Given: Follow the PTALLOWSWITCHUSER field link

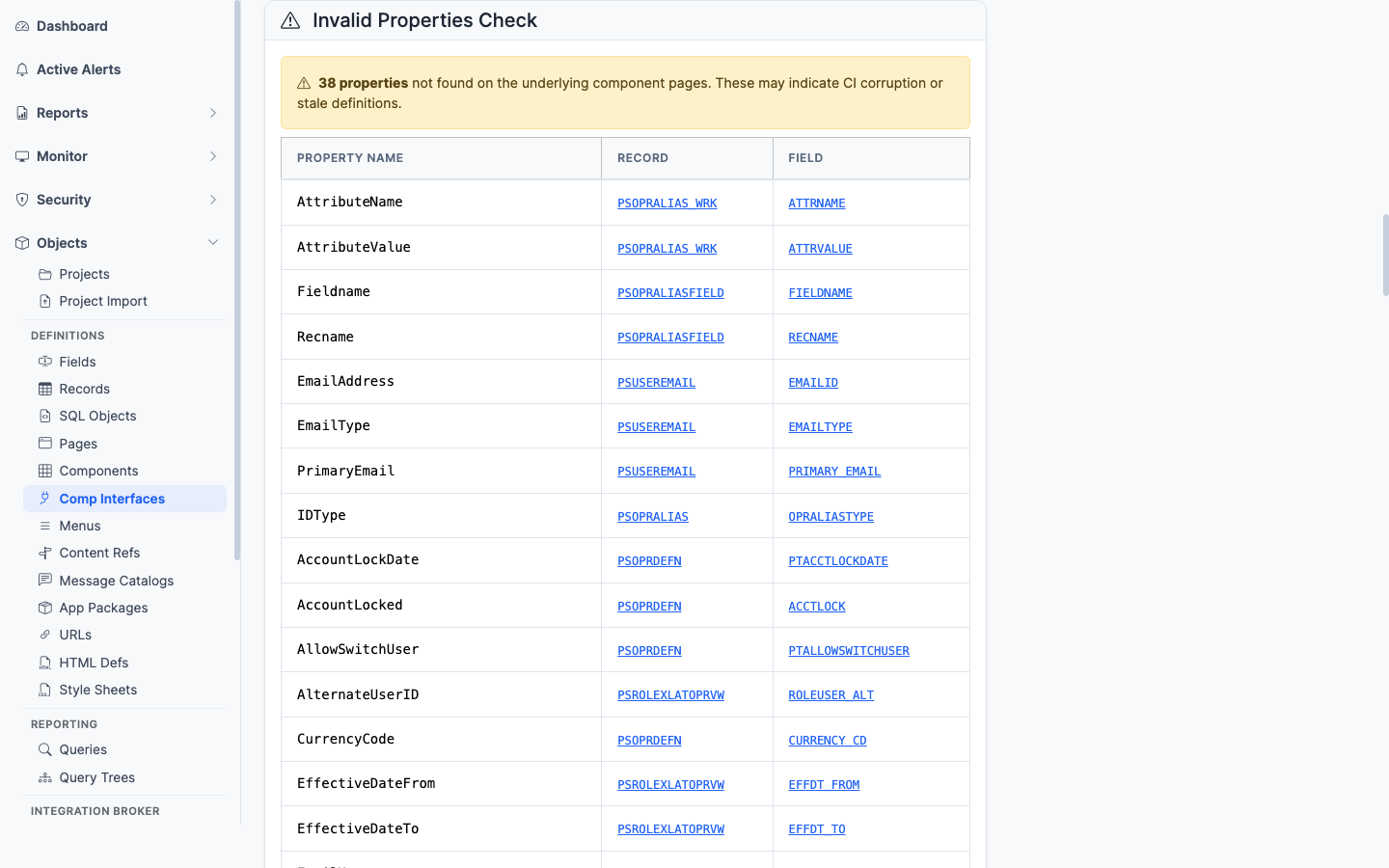Looking at the screenshot, I should [x=849, y=651].
